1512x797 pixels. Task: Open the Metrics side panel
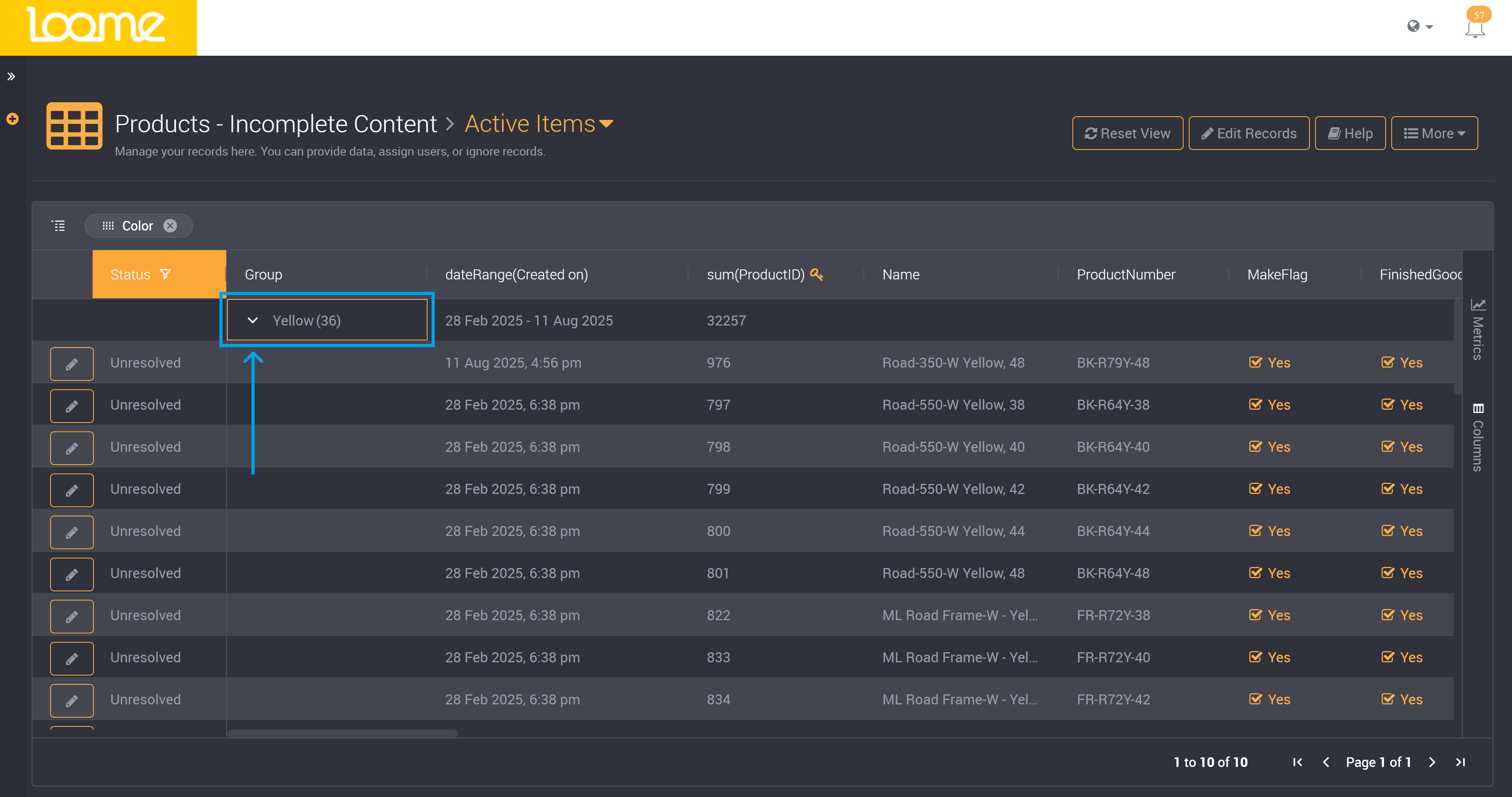[x=1478, y=330]
